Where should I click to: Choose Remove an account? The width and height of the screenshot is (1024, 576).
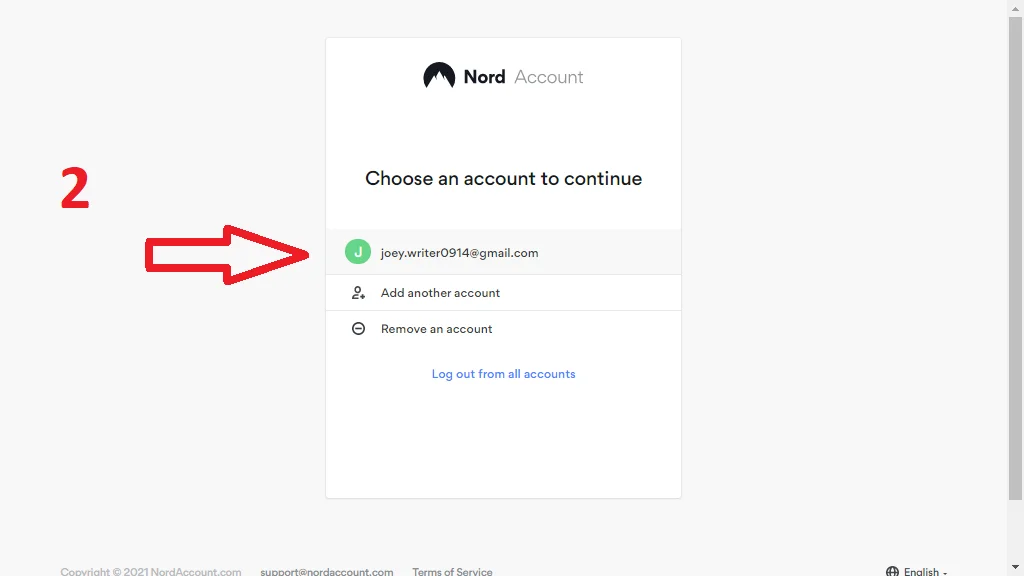point(436,329)
